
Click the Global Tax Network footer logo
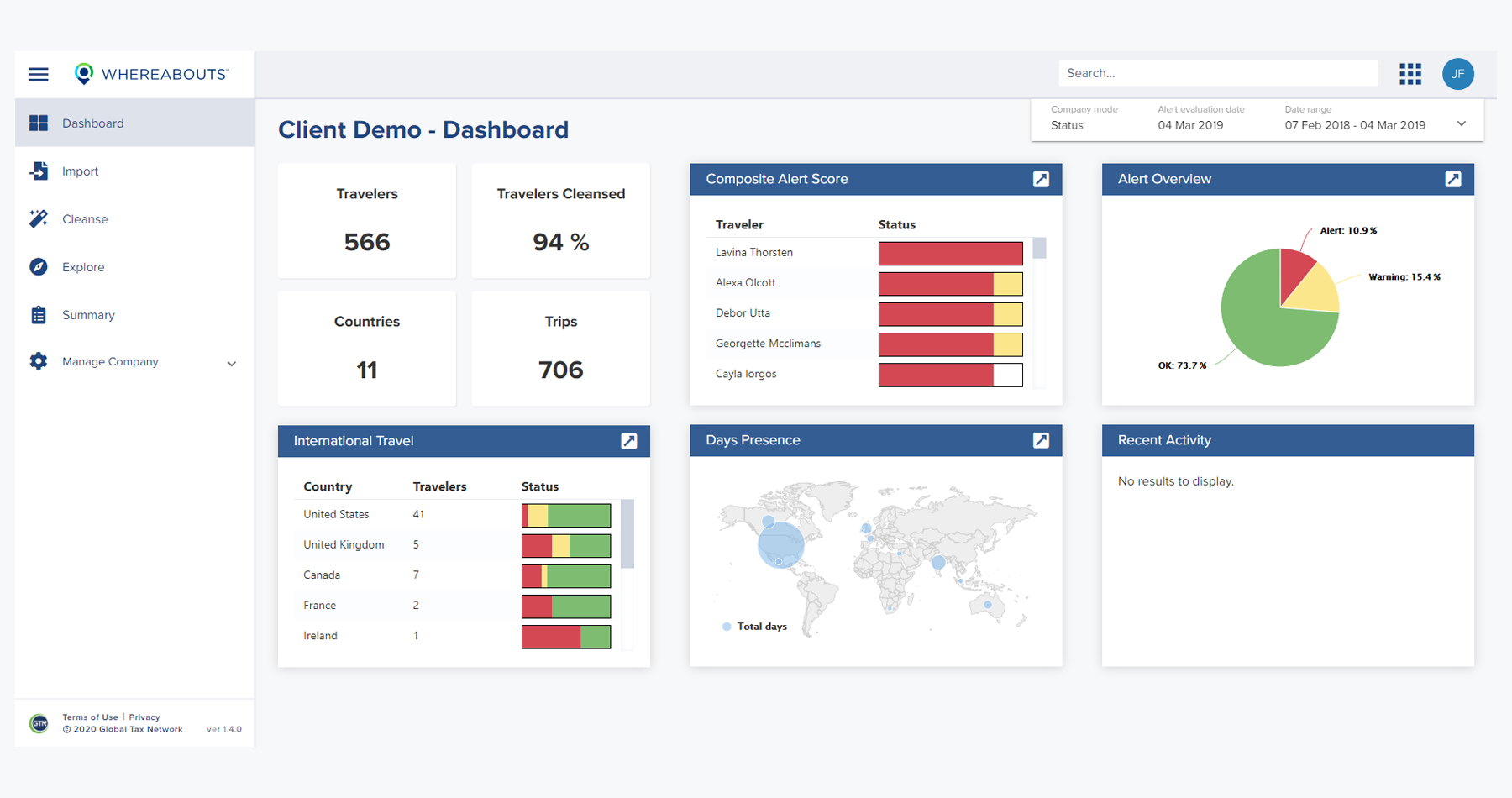(x=39, y=723)
